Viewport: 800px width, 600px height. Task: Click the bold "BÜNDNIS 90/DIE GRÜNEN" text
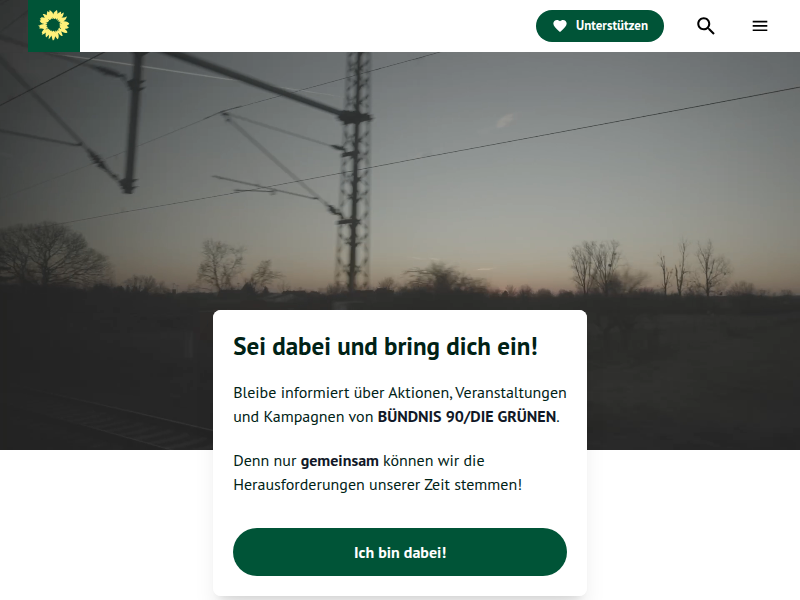point(467,417)
